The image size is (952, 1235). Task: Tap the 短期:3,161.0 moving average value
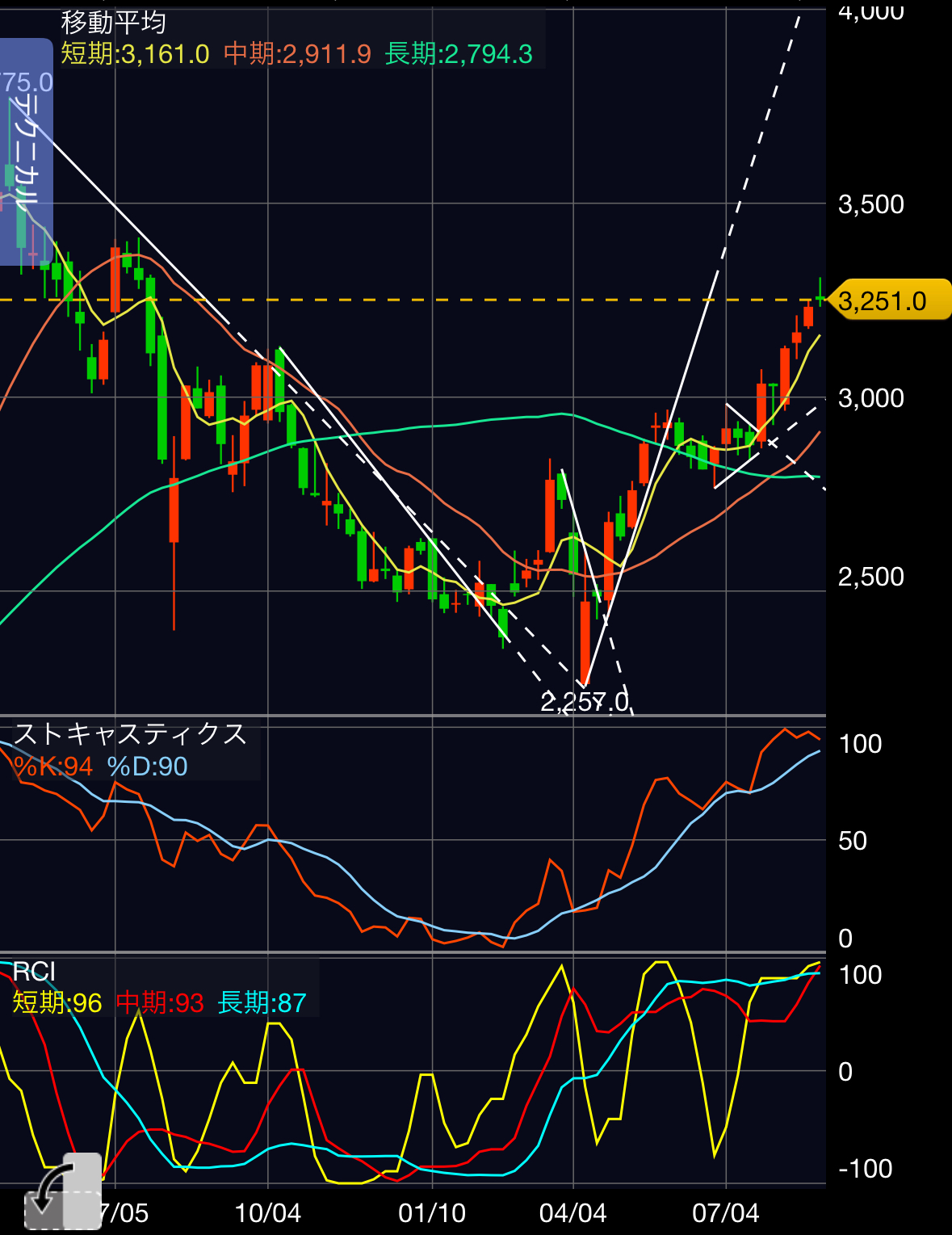[x=135, y=54]
